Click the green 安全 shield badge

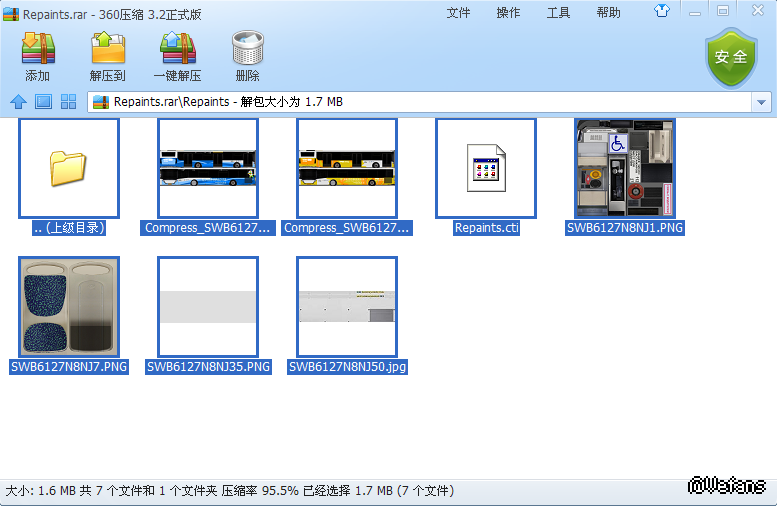[731, 58]
